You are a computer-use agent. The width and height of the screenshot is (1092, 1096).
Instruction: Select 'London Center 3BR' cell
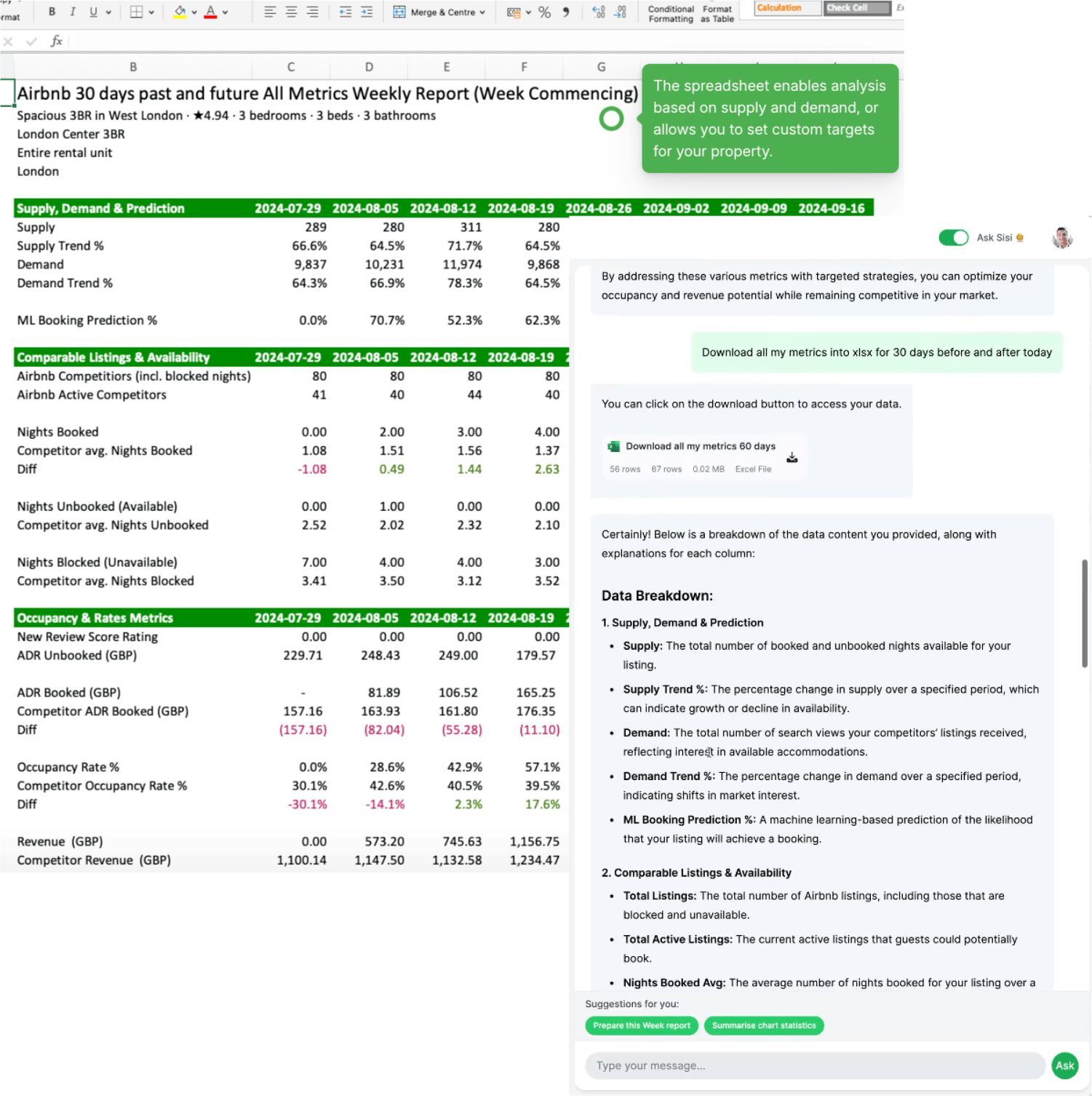click(x=71, y=134)
